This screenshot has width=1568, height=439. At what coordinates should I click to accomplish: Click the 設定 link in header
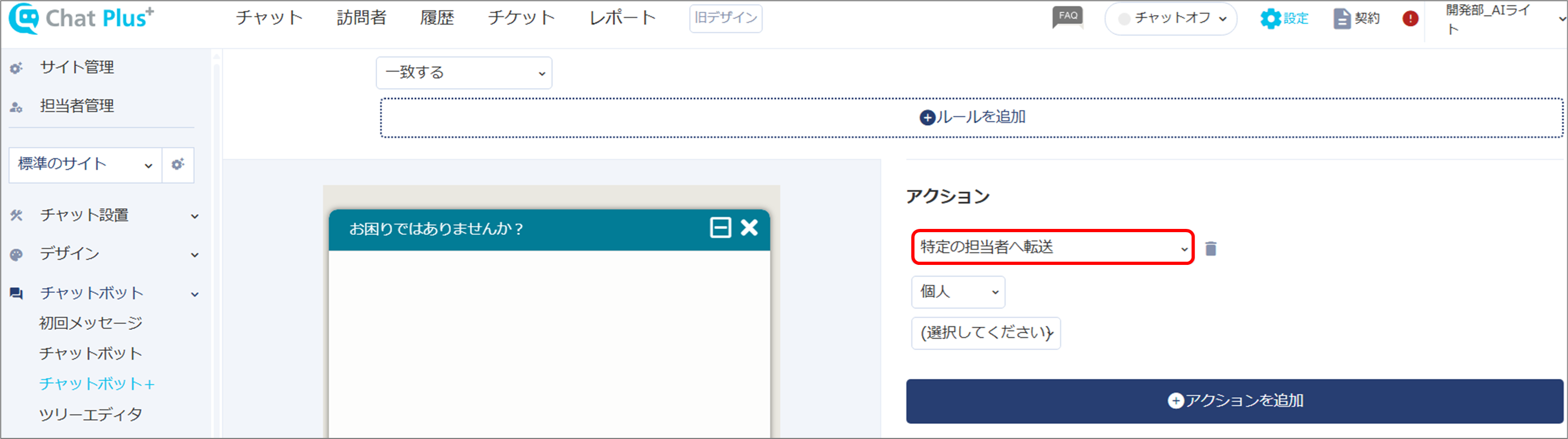click(1296, 19)
